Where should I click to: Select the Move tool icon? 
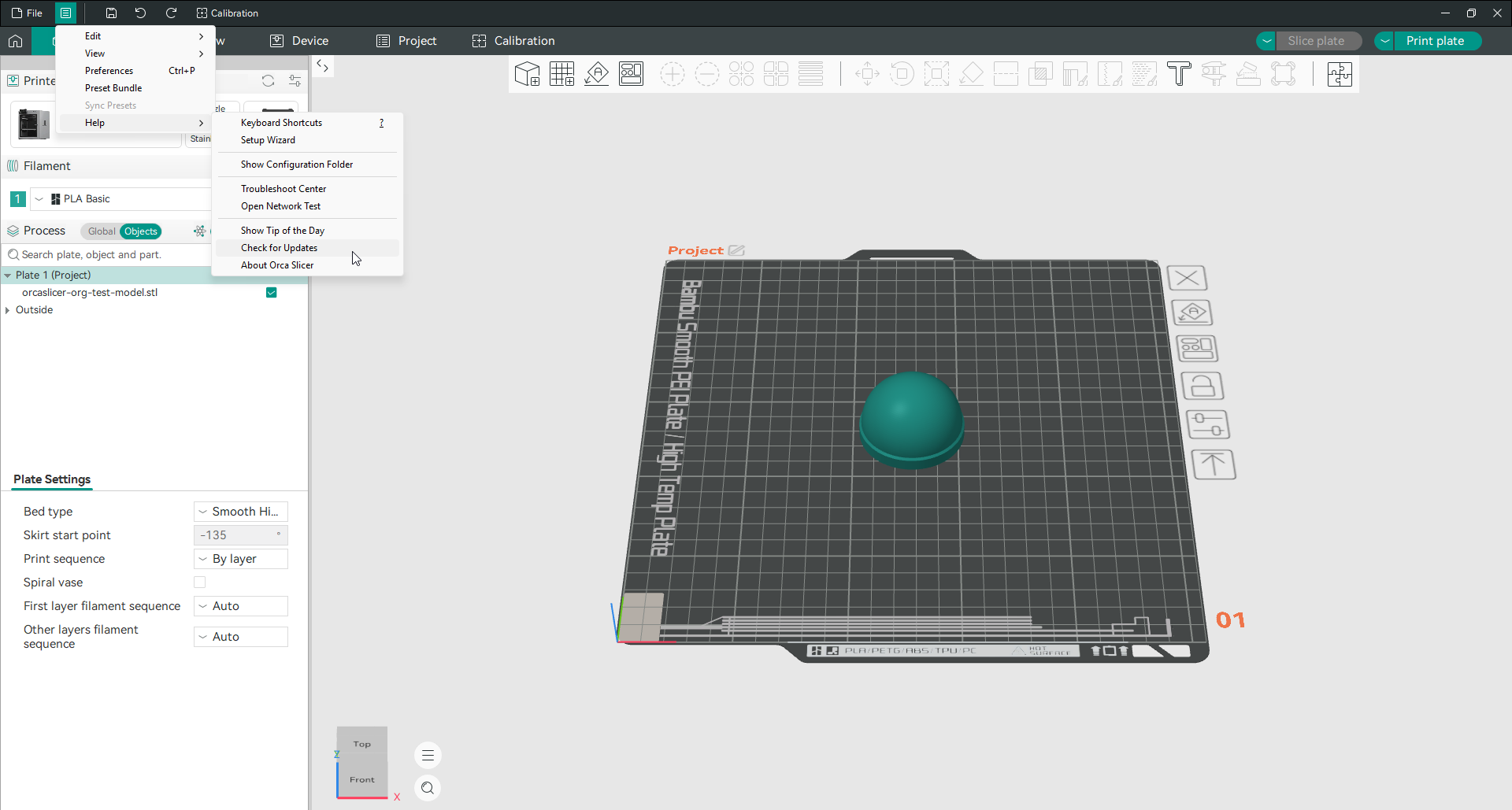pos(867,74)
